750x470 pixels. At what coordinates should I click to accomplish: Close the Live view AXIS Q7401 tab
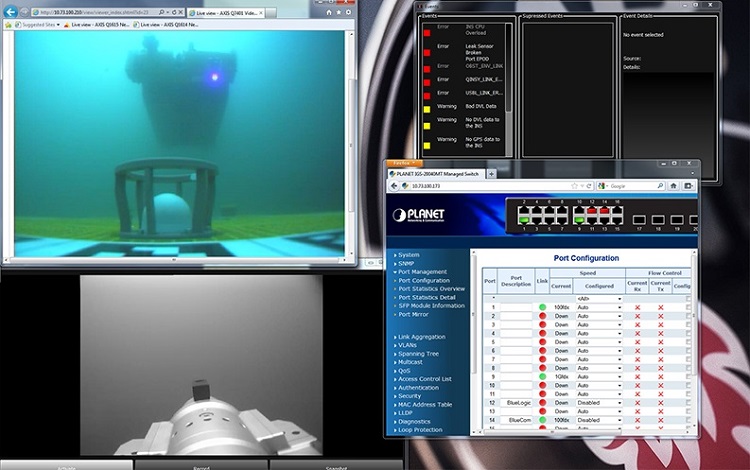(261, 13)
